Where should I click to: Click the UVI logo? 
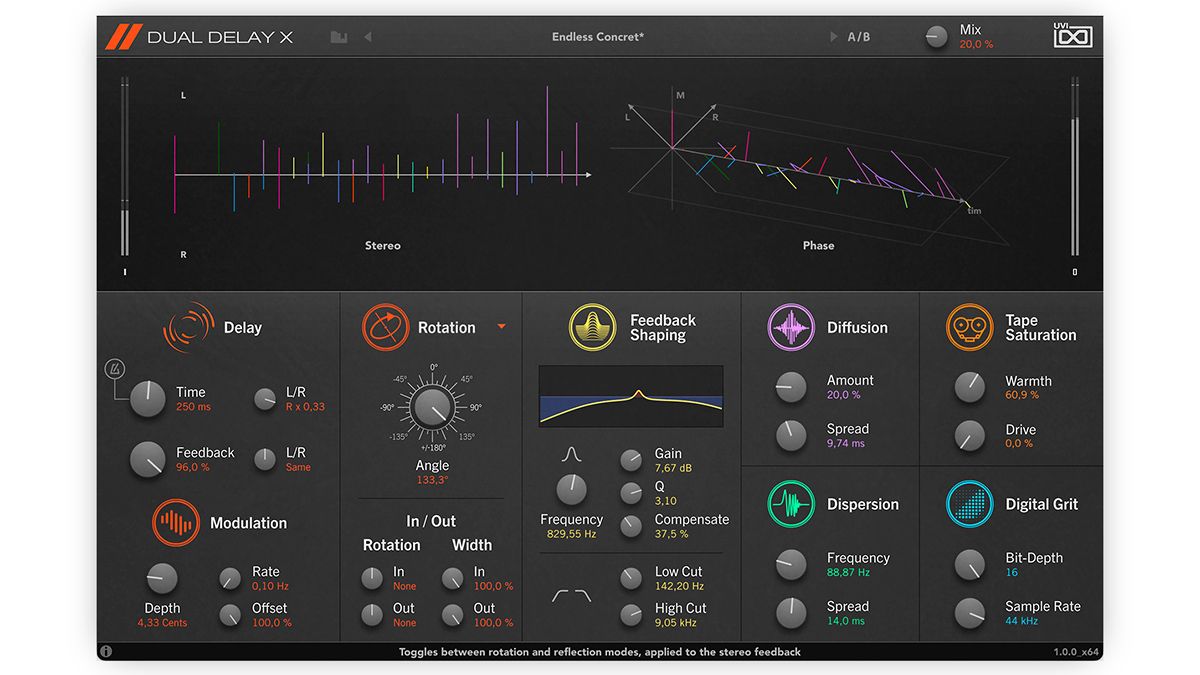click(x=1073, y=35)
